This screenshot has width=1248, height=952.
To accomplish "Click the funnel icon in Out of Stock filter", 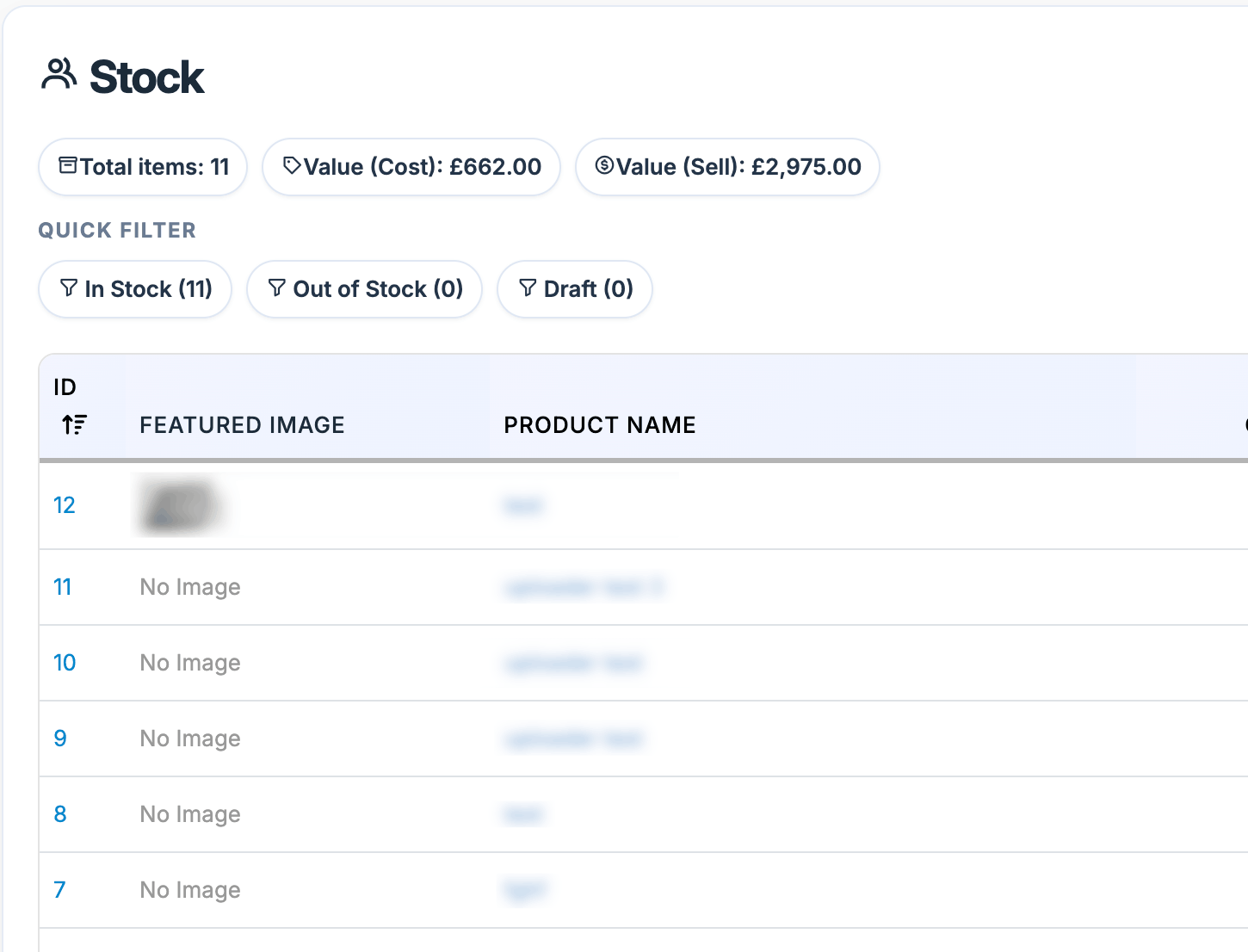I will 277,287.
